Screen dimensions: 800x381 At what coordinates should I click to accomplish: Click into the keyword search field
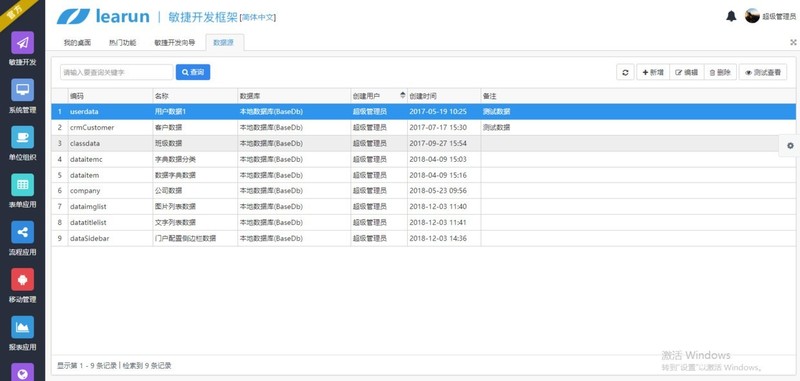tap(117, 72)
